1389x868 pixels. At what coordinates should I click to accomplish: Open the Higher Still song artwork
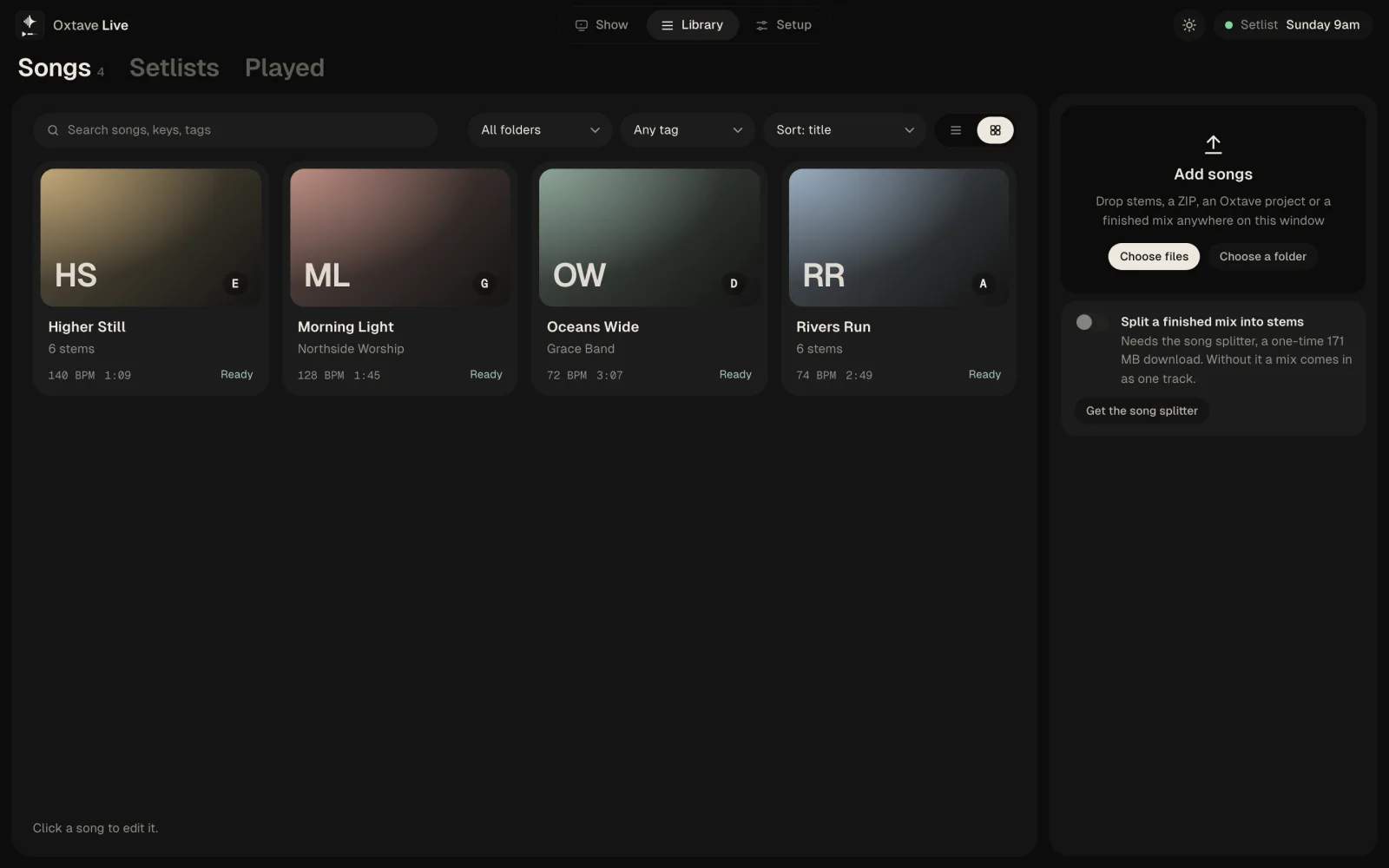(151, 237)
